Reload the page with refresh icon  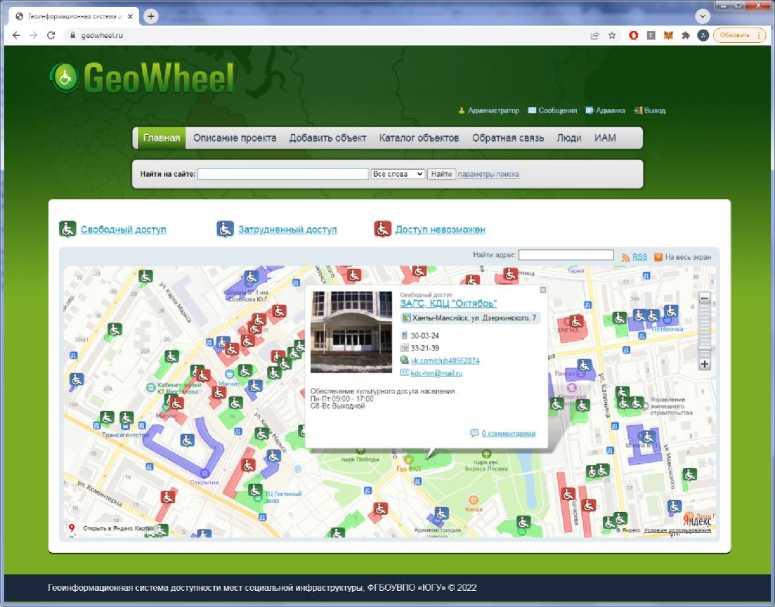click(51, 36)
